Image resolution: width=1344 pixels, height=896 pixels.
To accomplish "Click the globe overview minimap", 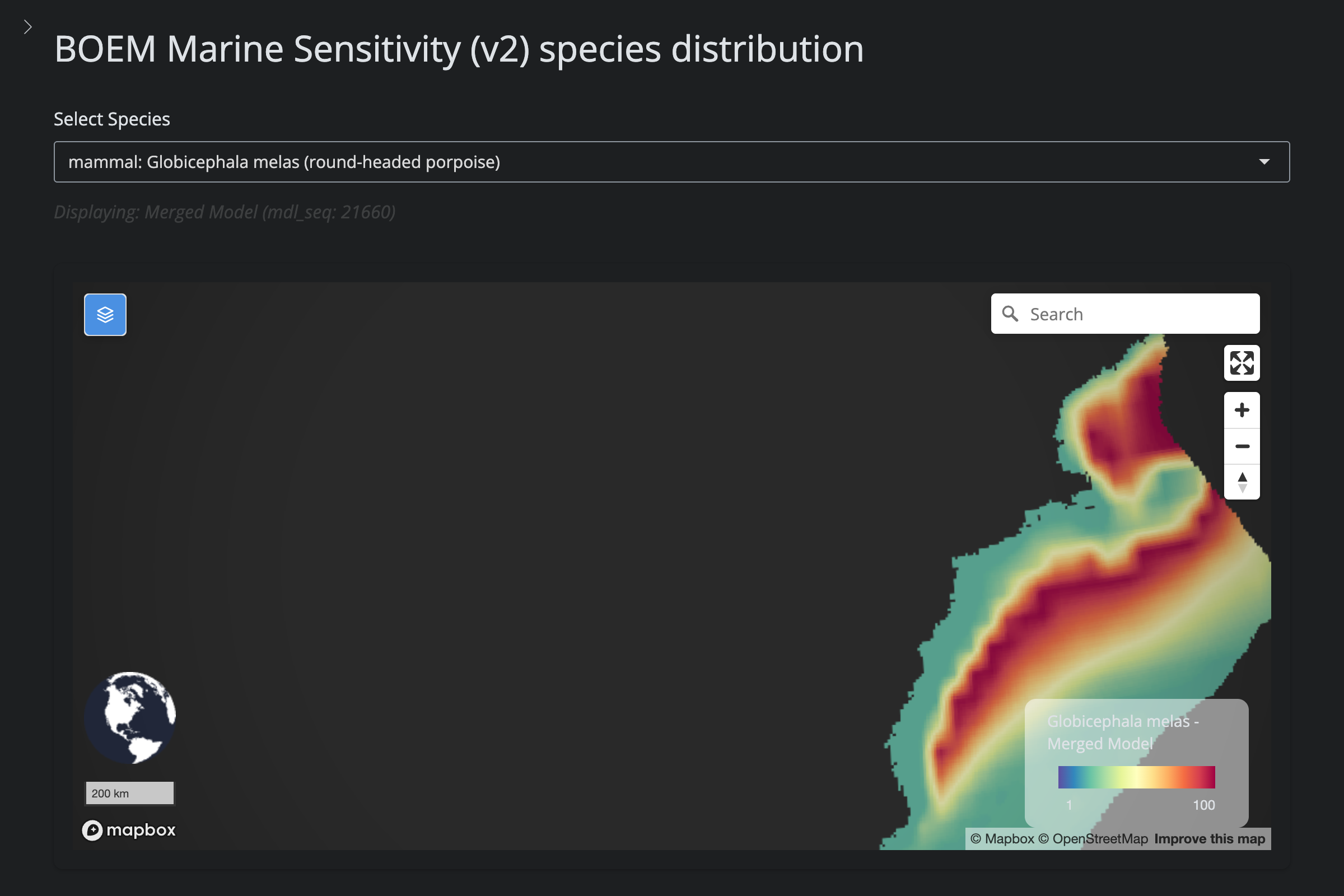I will pyautogui.click(x=130, y=717).
